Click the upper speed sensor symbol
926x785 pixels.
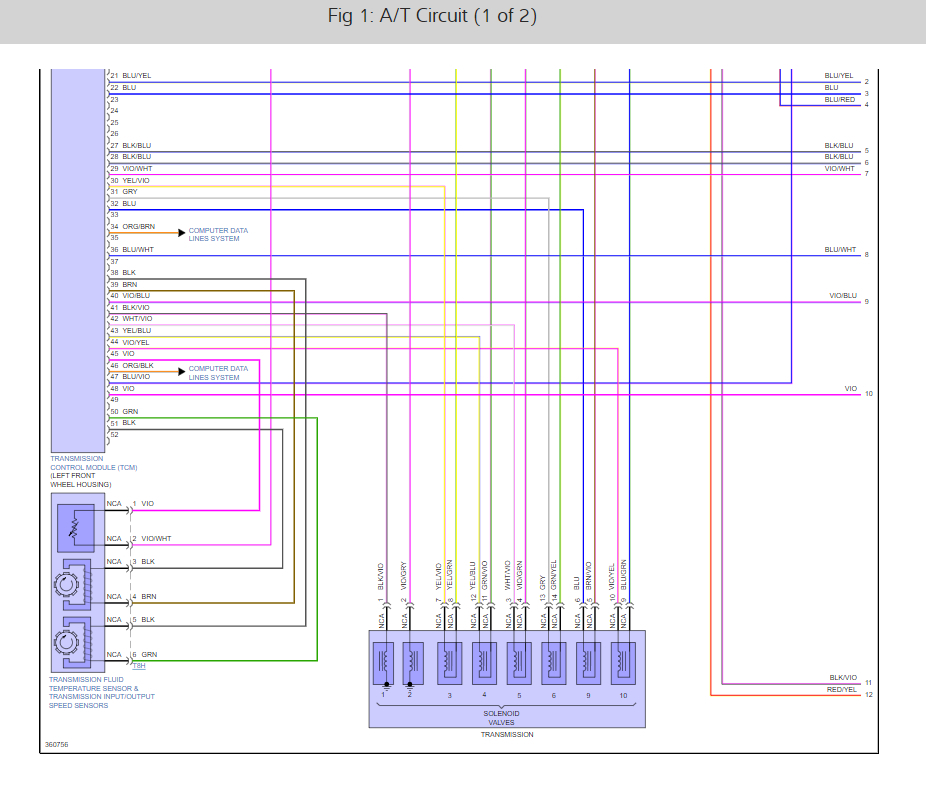[74, 585]
